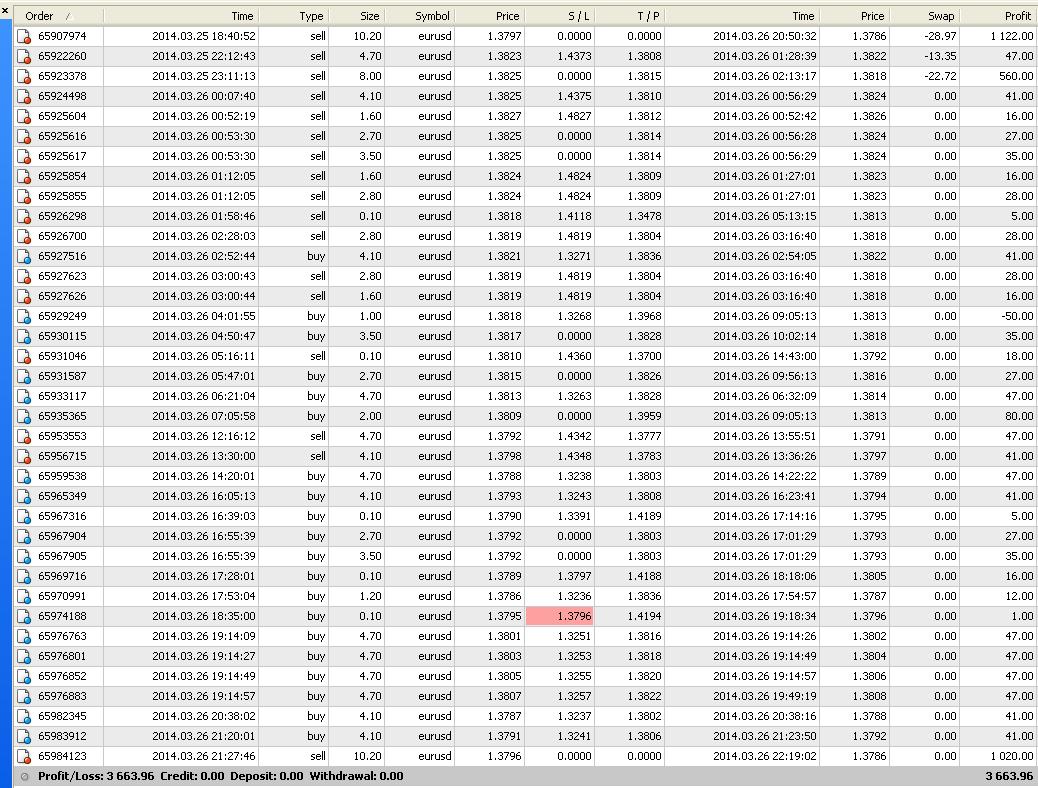
Task: Select order number 65969716
Action: click(62, 576)
